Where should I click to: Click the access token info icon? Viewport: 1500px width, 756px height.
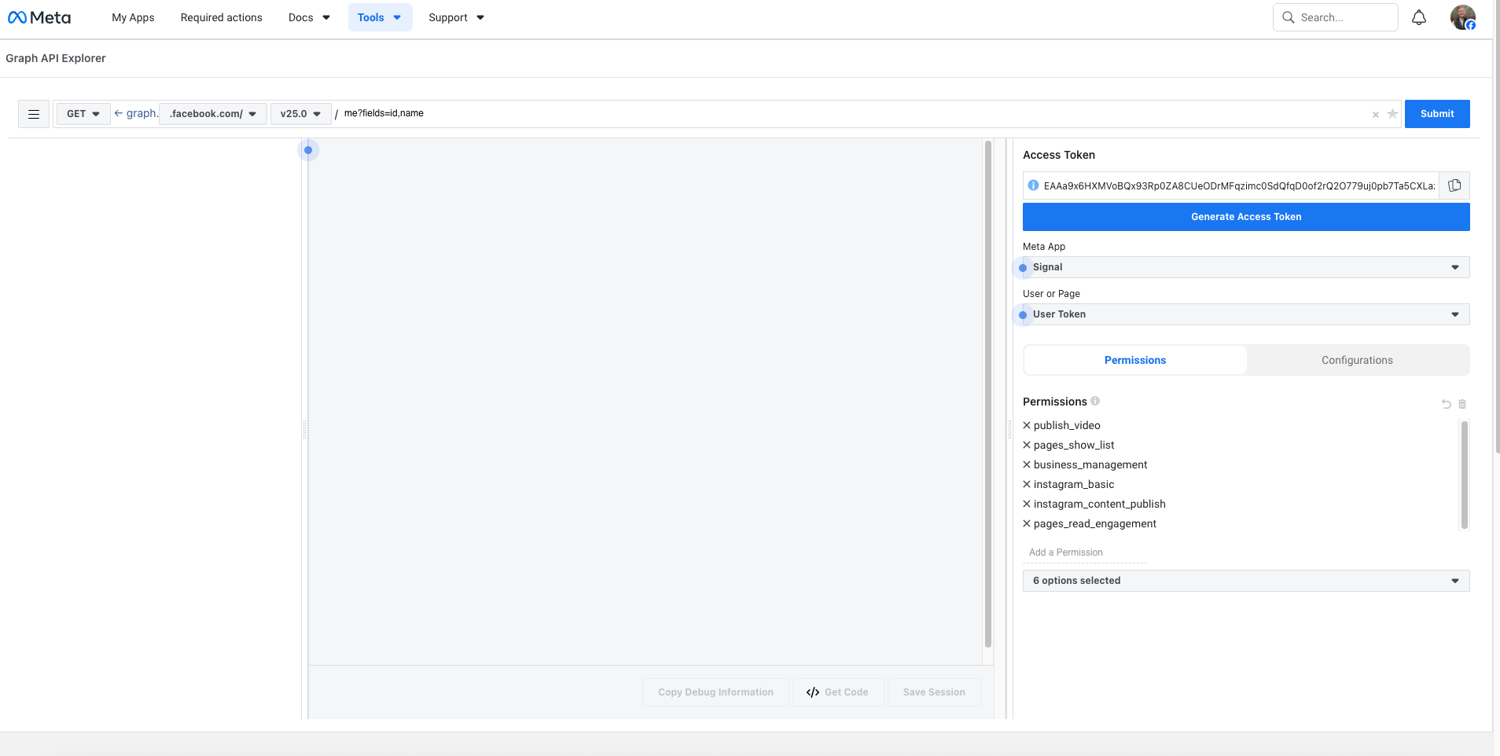[x=1033, y=186]
